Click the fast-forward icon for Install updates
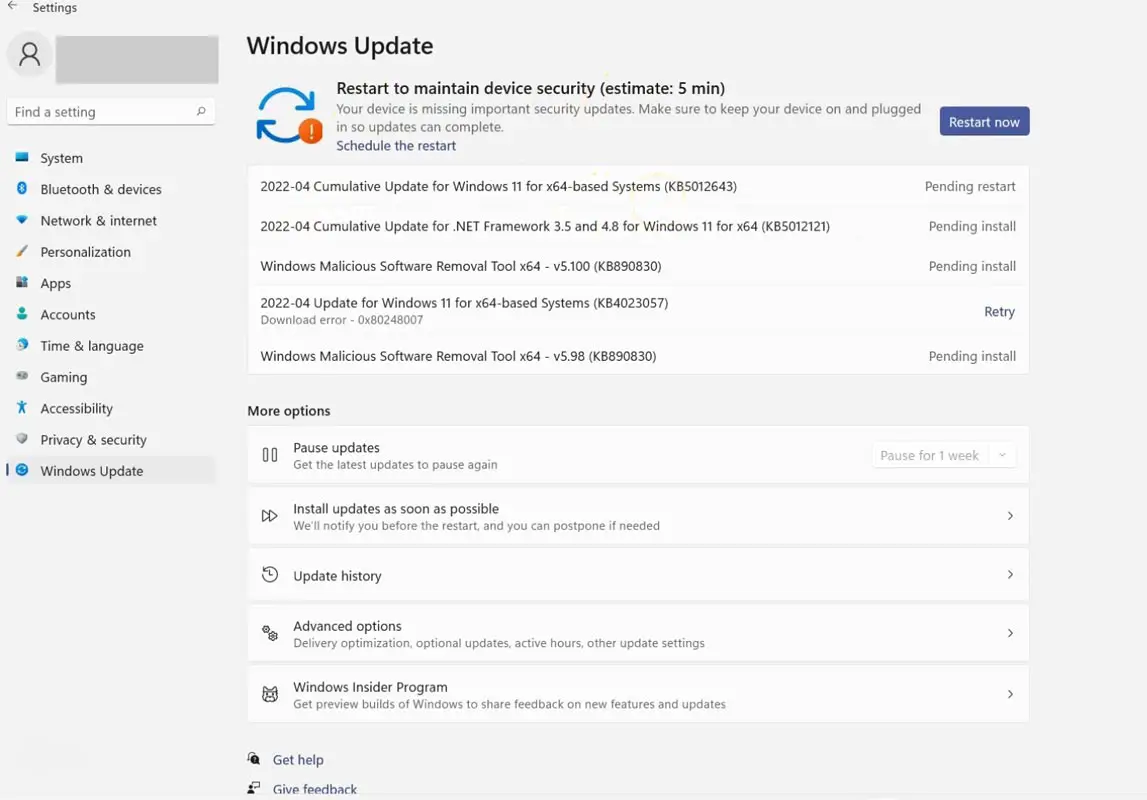The width and height of the screenshot is (1147, 800). [x=270, y=516]
